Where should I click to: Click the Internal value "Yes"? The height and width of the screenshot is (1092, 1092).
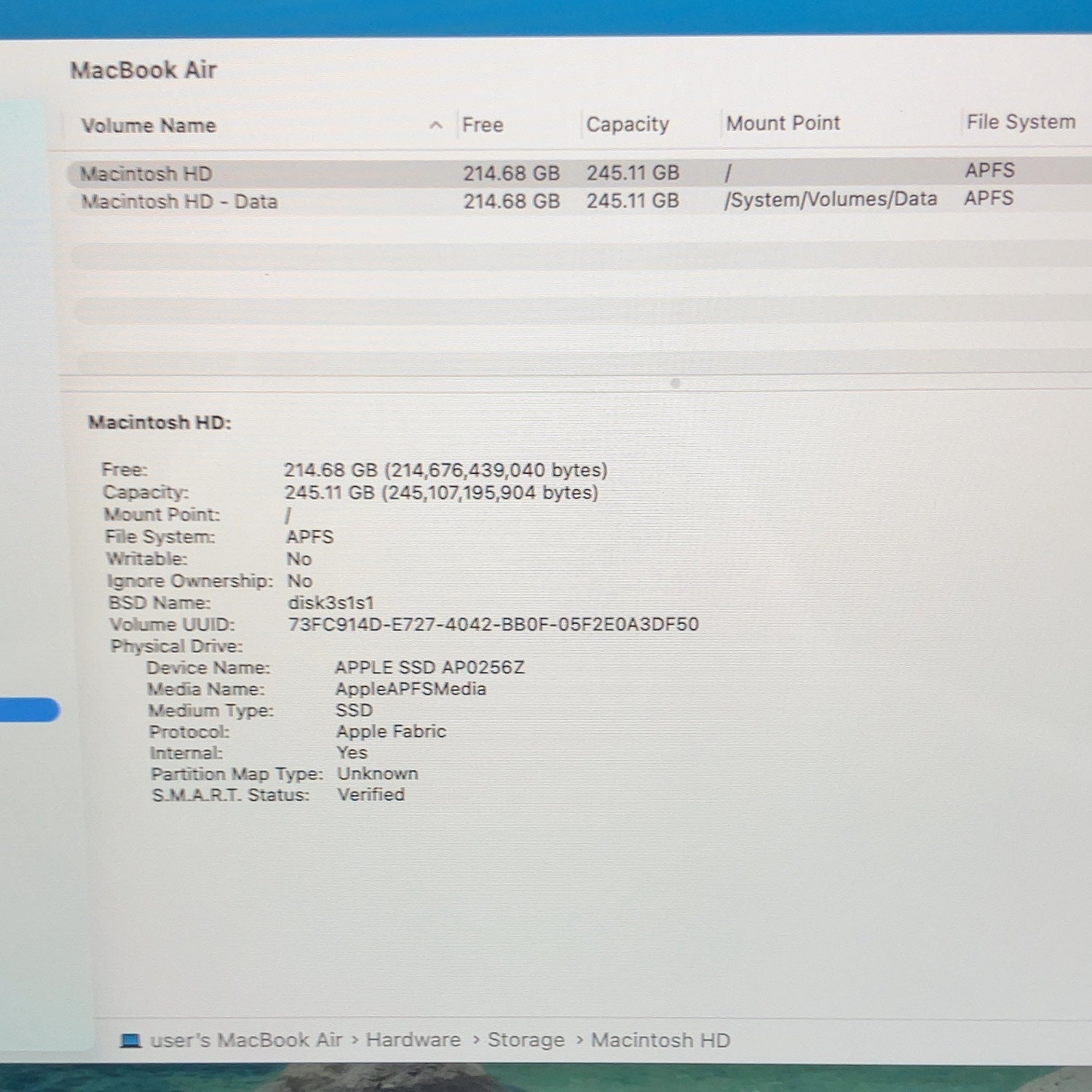pyautogui.click(x=352, y=752)
